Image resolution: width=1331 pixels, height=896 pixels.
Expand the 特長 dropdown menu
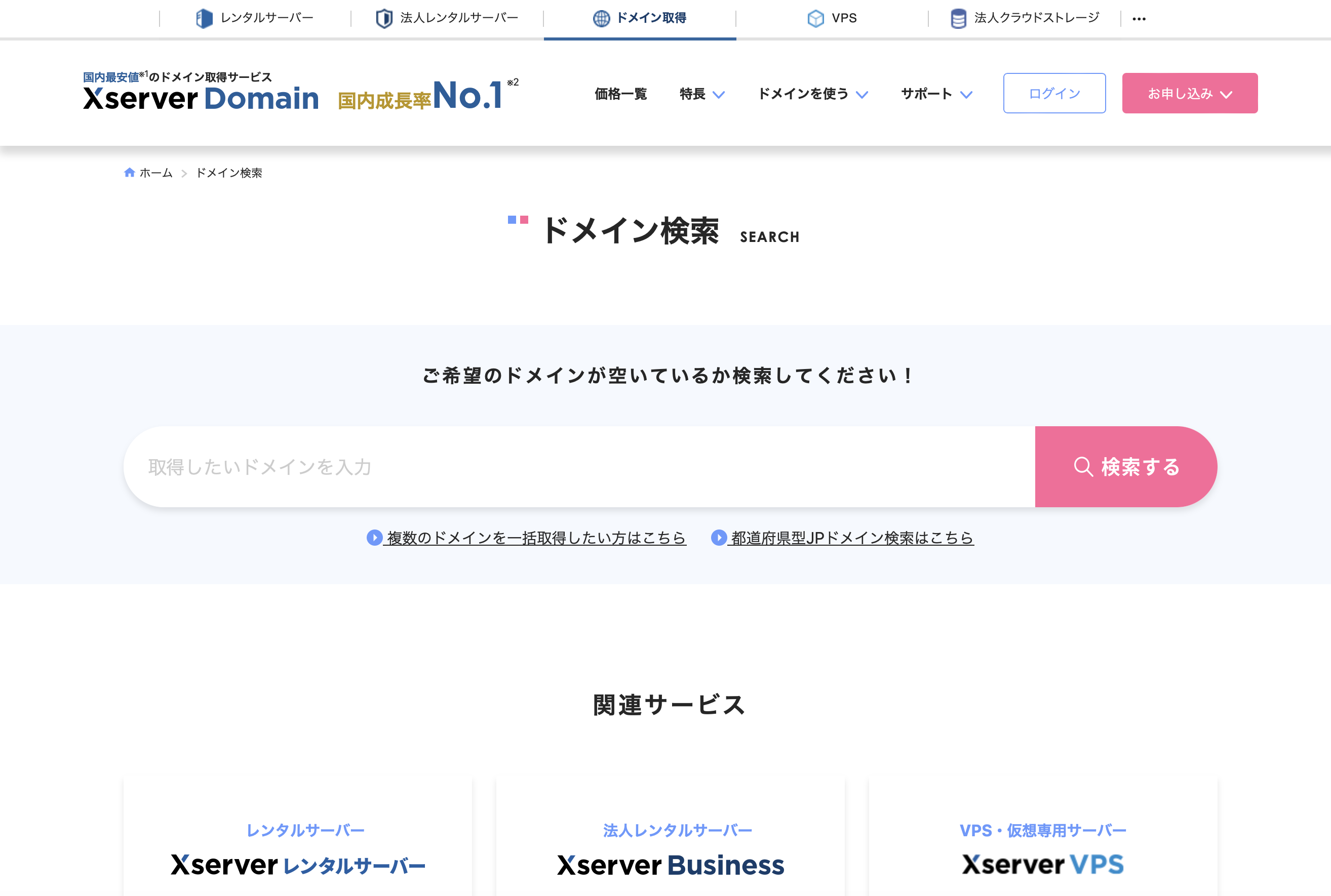click(x=701, y=94)
